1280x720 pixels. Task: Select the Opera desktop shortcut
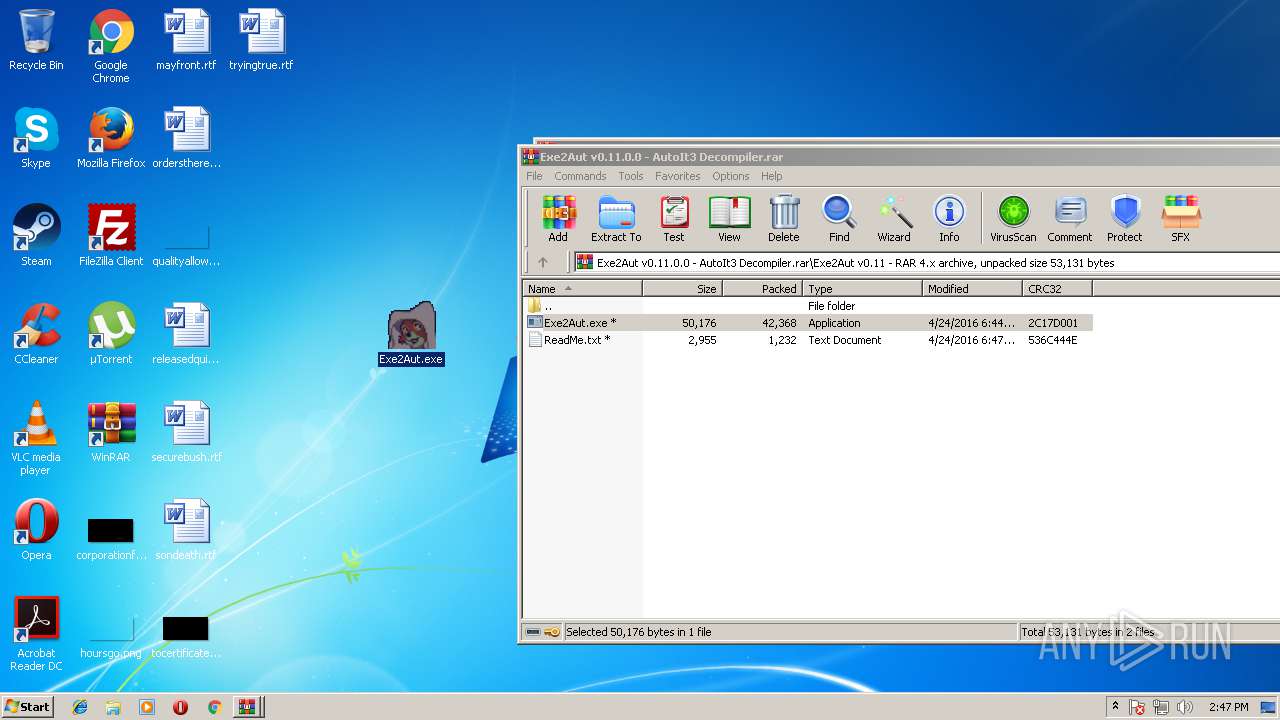pos(36,530)
